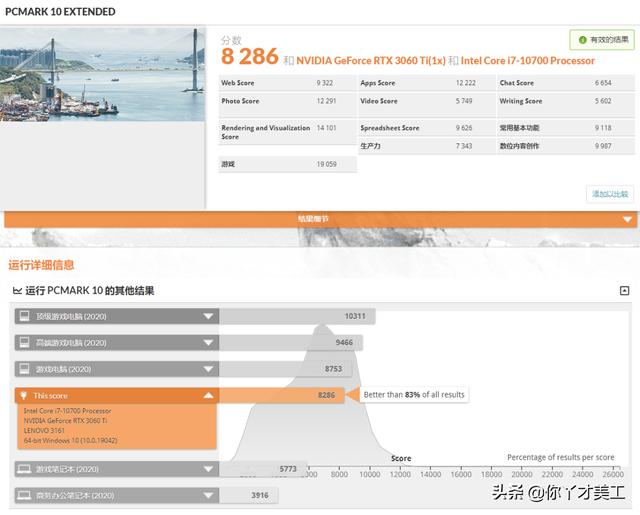Click the 9466 score bar
Screen dimensions: 640x515
click(291, 343)
